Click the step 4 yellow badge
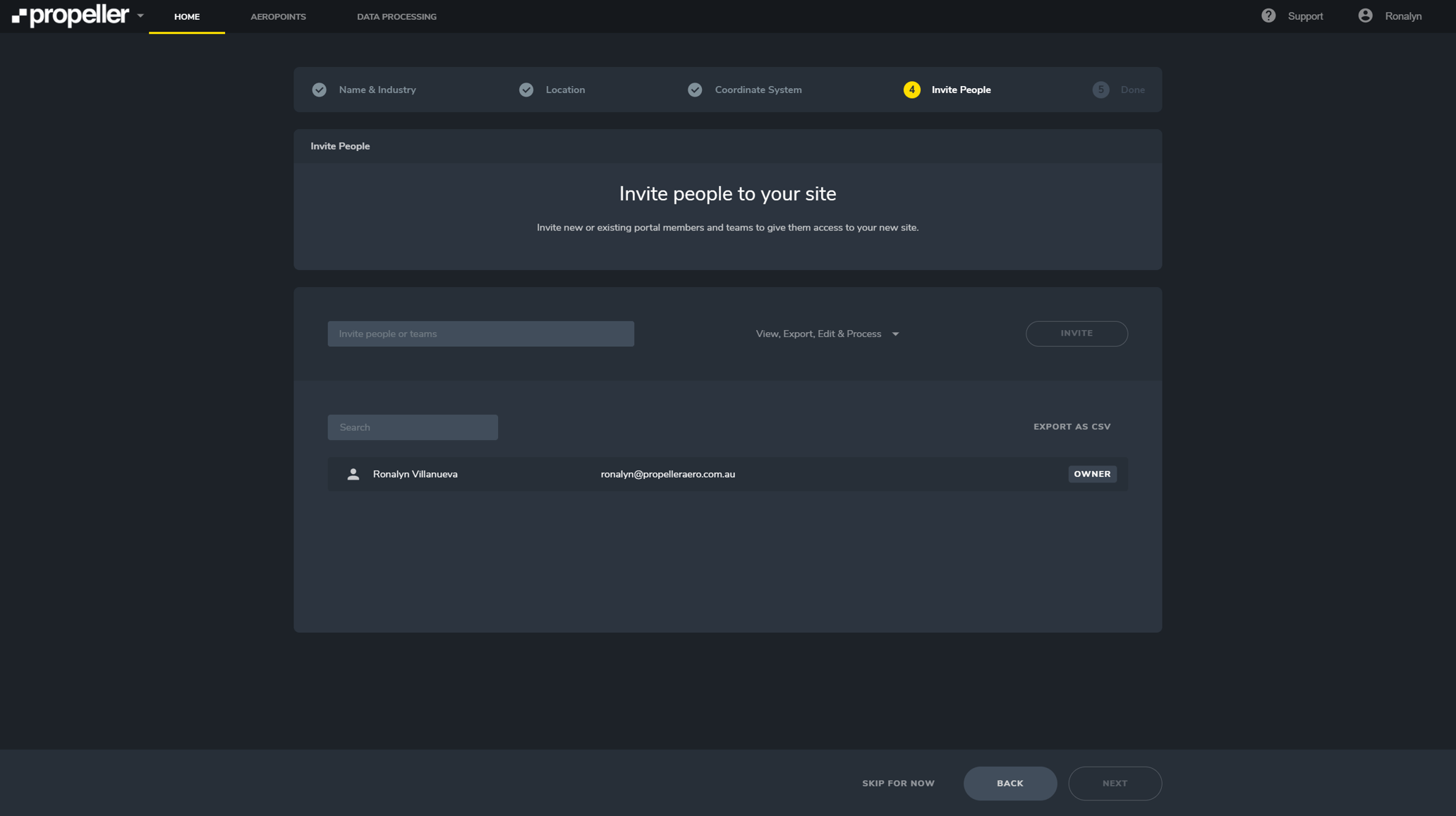This screenshot has width=1456, height=816. coord(911,90)
